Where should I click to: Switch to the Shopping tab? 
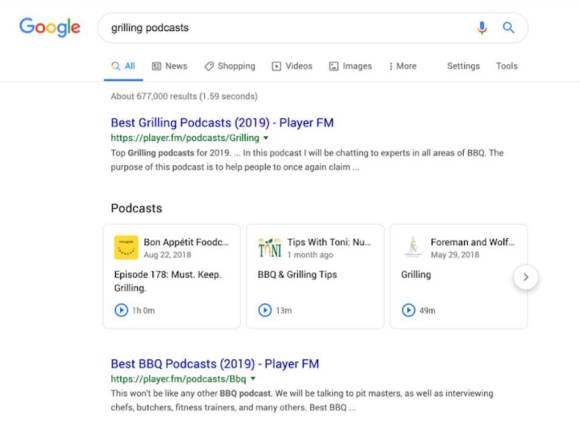pos(230,66)
